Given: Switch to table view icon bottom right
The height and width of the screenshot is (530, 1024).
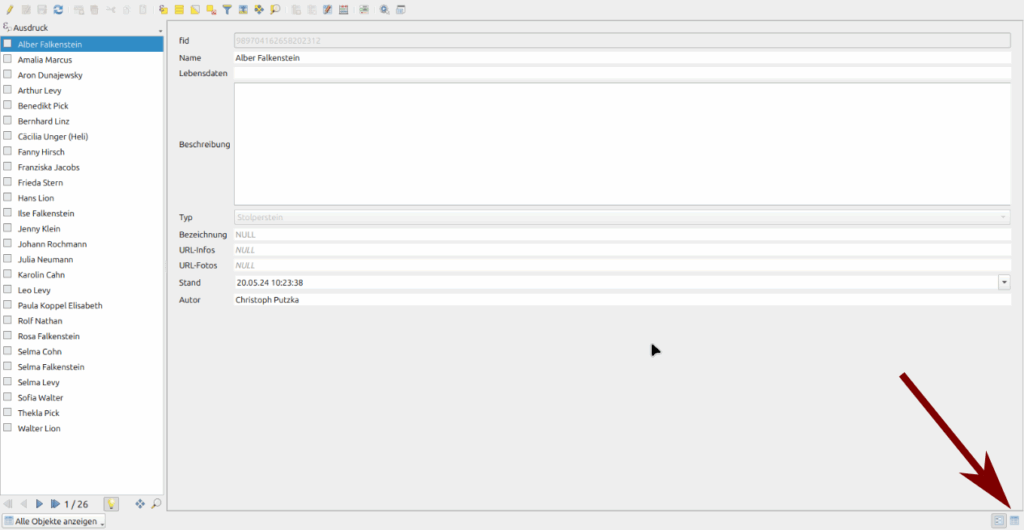Looking at the screenshot, I should click(1014, 520).
